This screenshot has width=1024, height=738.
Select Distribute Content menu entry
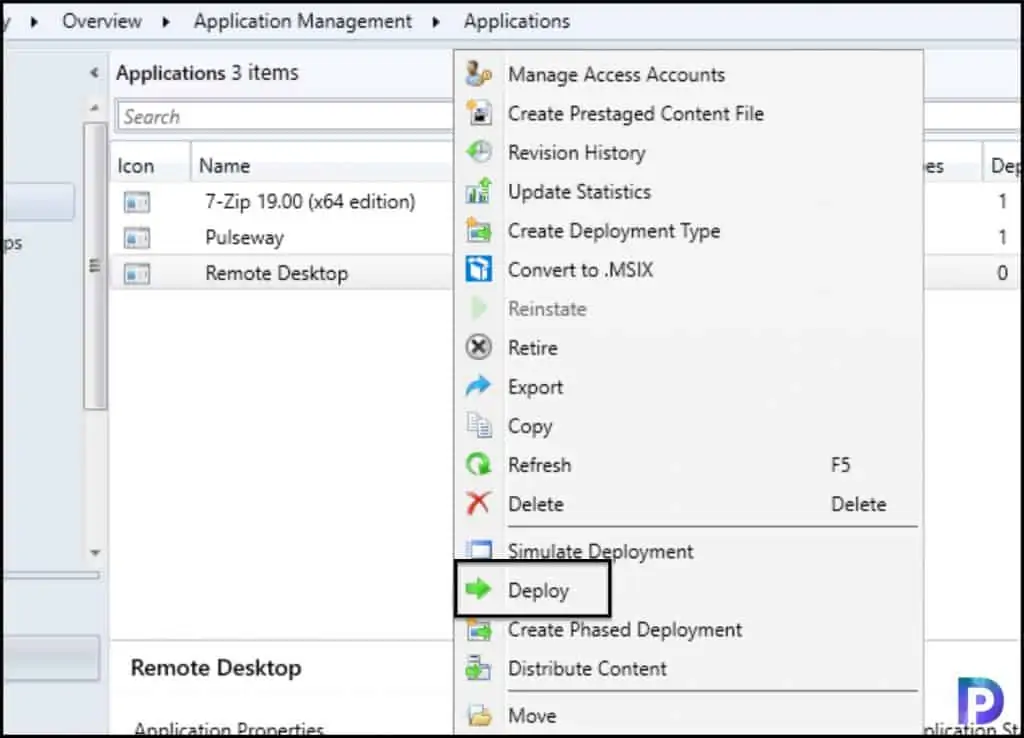point(689,669)
